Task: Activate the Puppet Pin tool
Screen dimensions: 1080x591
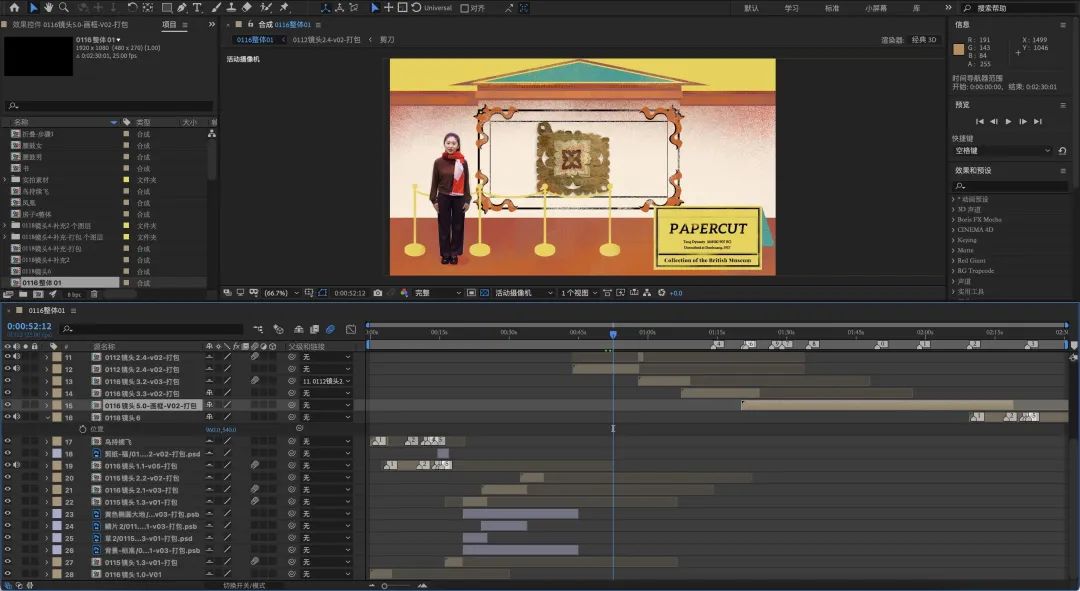Action: [x=283, y=7]
